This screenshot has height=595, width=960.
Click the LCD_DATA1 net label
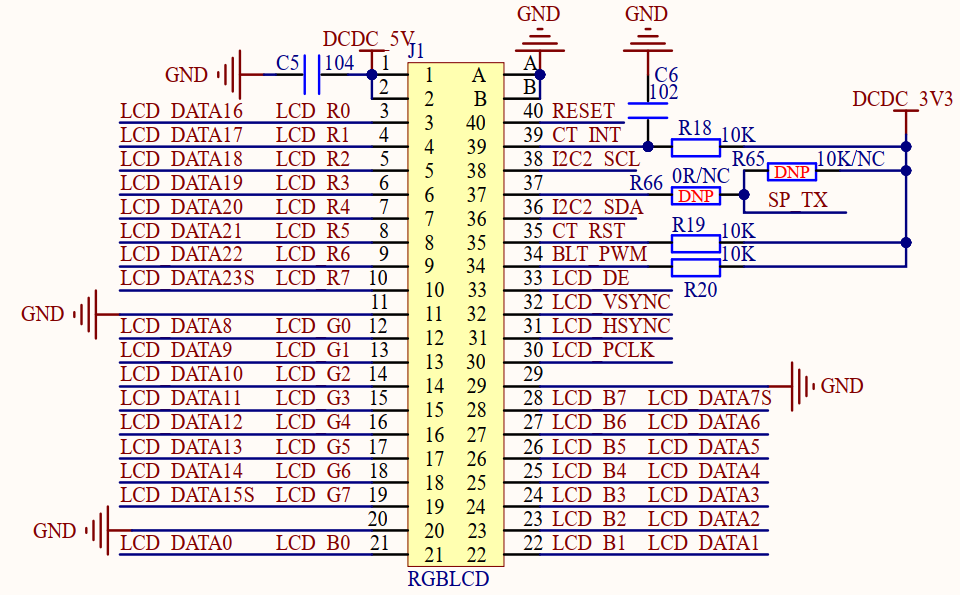click(703, 543)
